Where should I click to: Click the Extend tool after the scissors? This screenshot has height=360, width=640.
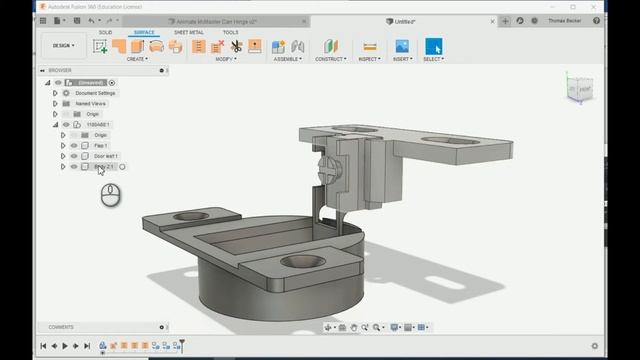pyautogui.click(x=255, y=47)
